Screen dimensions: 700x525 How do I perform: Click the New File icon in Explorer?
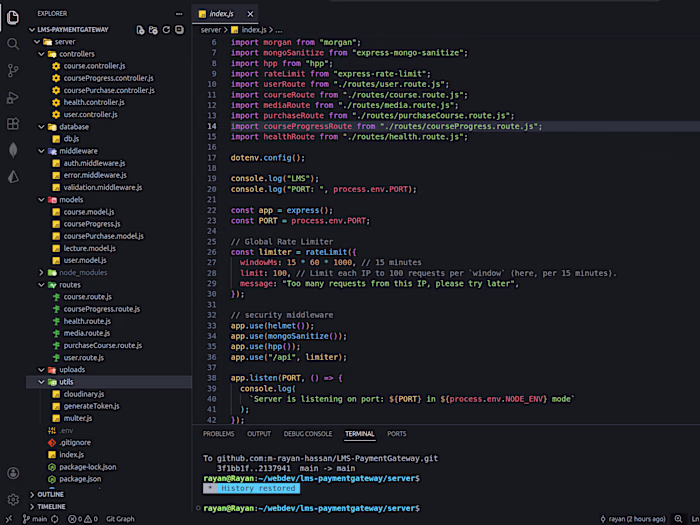click(x=140, y=29)
